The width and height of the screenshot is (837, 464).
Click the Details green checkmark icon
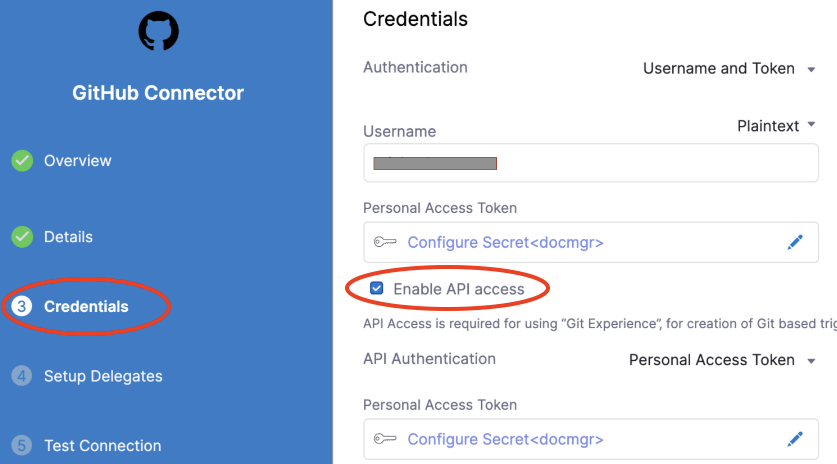[22, 237]
